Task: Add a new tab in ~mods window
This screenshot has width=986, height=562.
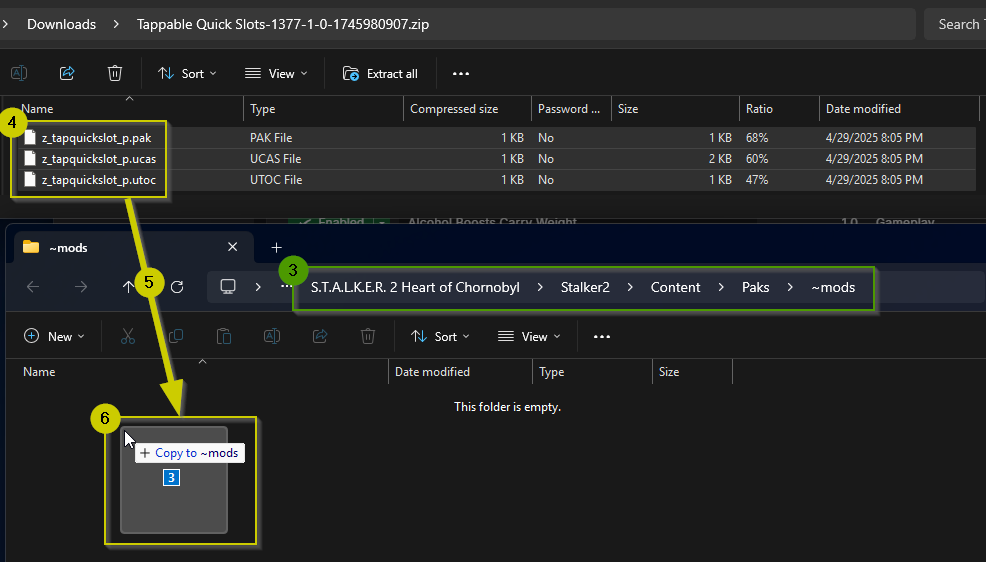Action: coord(276,248)
